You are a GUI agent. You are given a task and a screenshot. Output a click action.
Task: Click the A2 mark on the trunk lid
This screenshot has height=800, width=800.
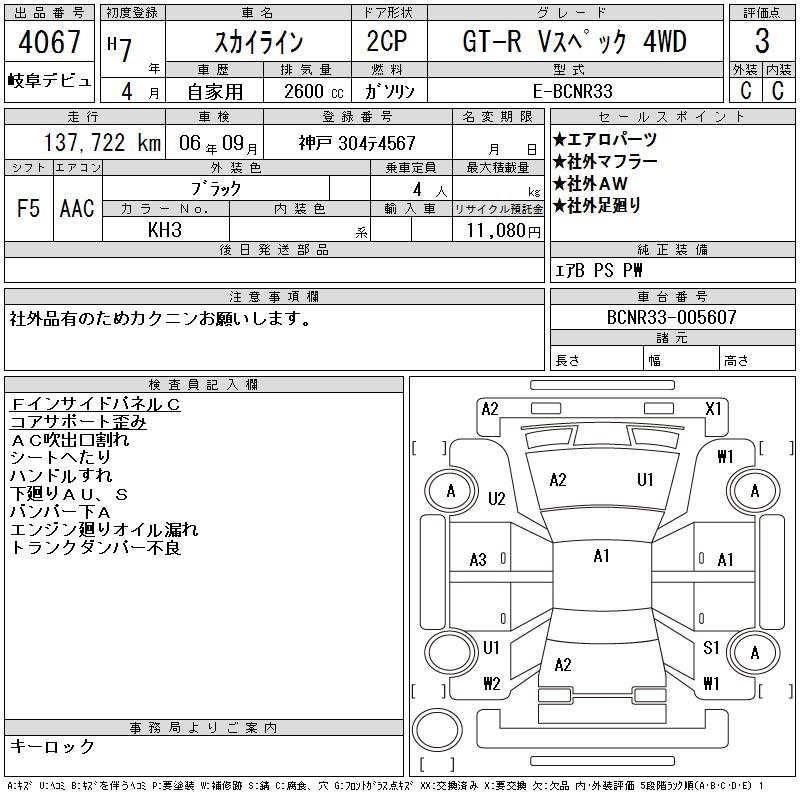[563, 664]
